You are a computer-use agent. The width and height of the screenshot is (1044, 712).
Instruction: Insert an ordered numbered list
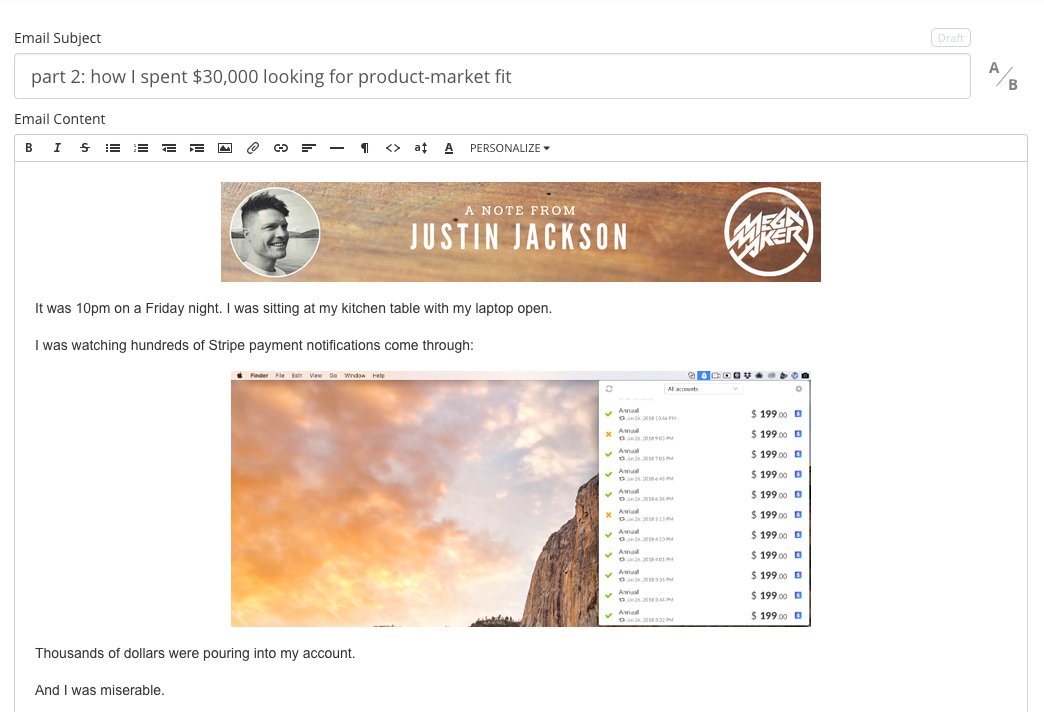[x=141, y=148]
